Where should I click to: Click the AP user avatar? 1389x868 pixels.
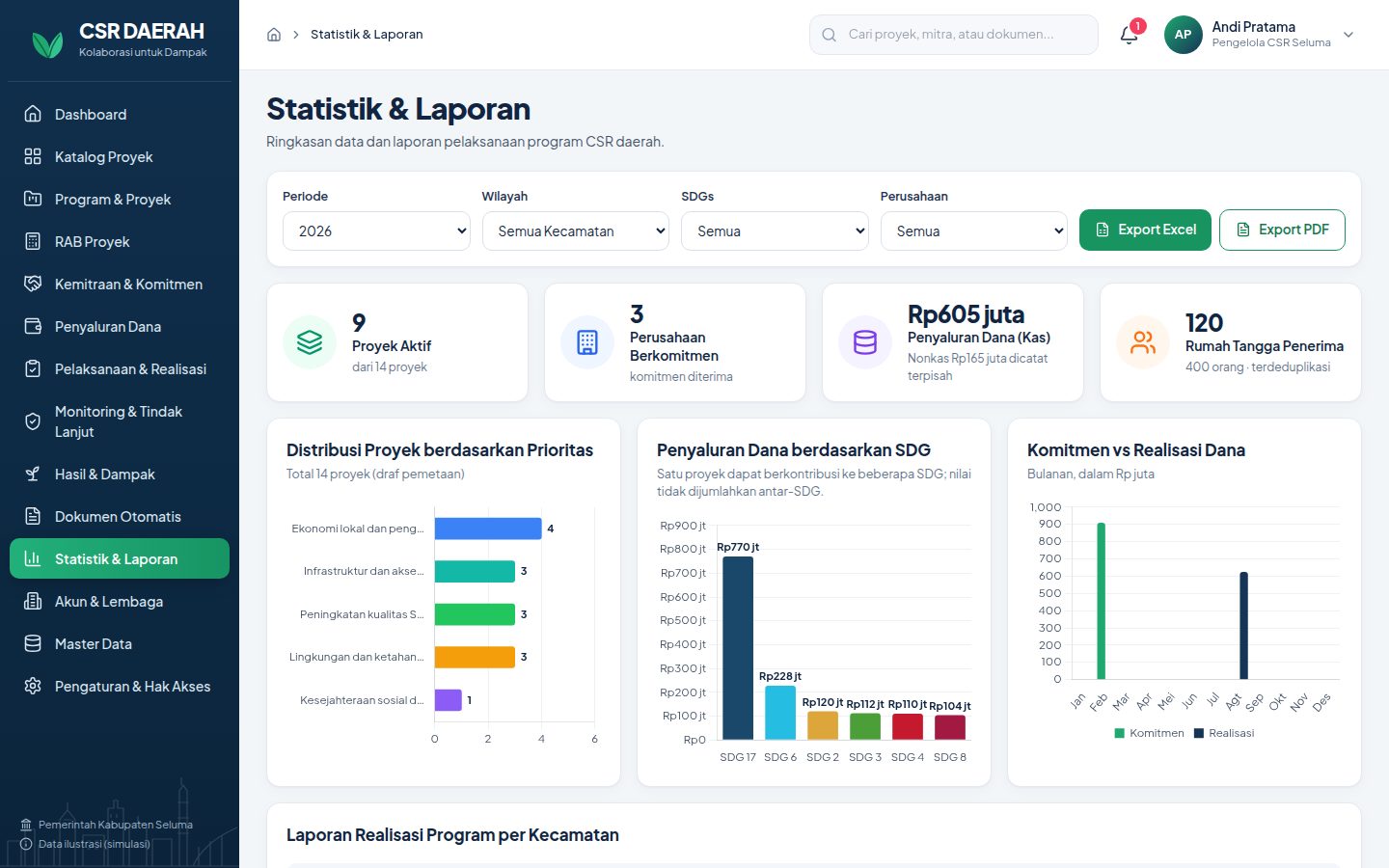(1183, 35)
